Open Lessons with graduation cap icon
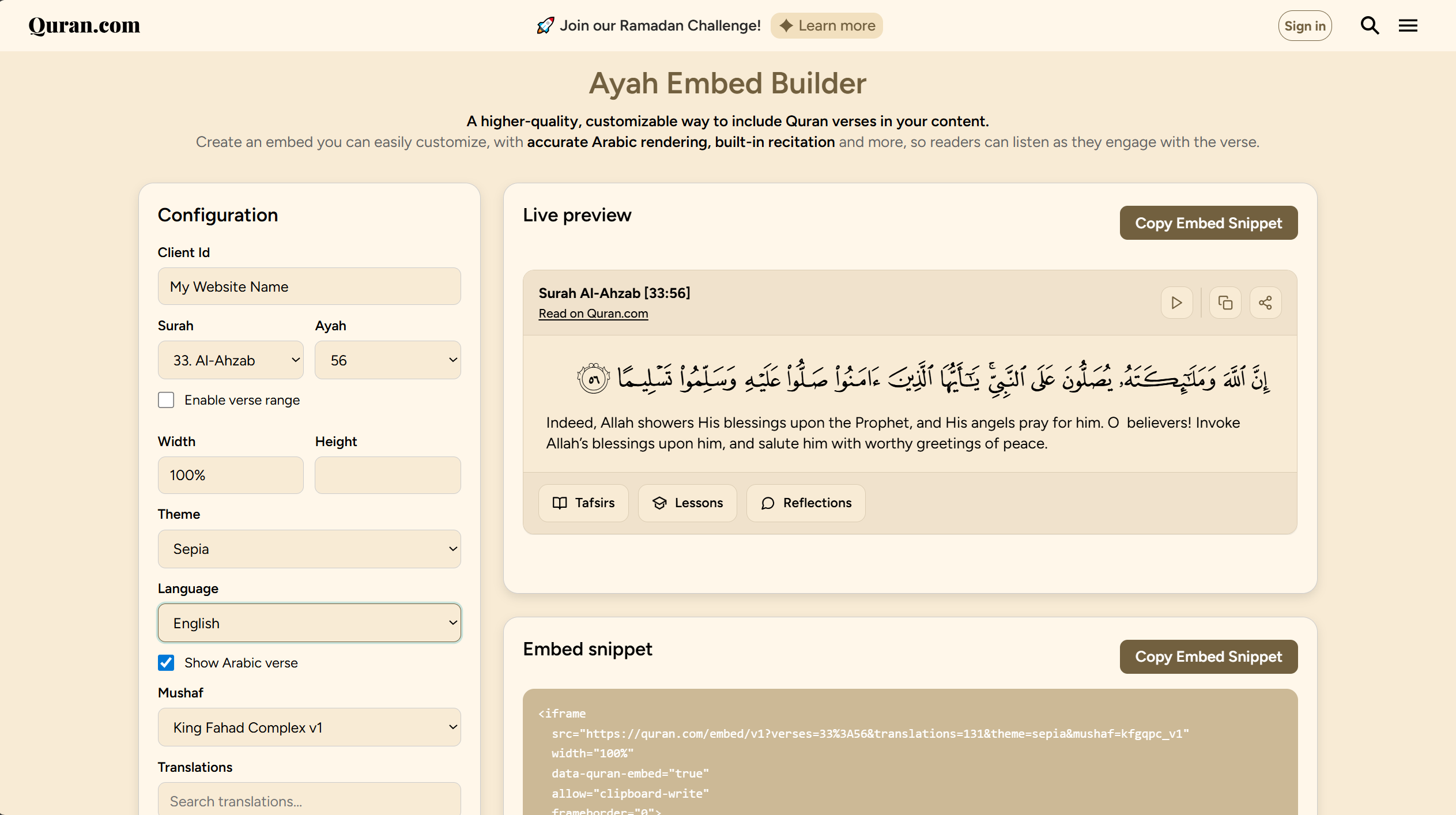Screen dimensions: 1456x815 tap(687, 503)
